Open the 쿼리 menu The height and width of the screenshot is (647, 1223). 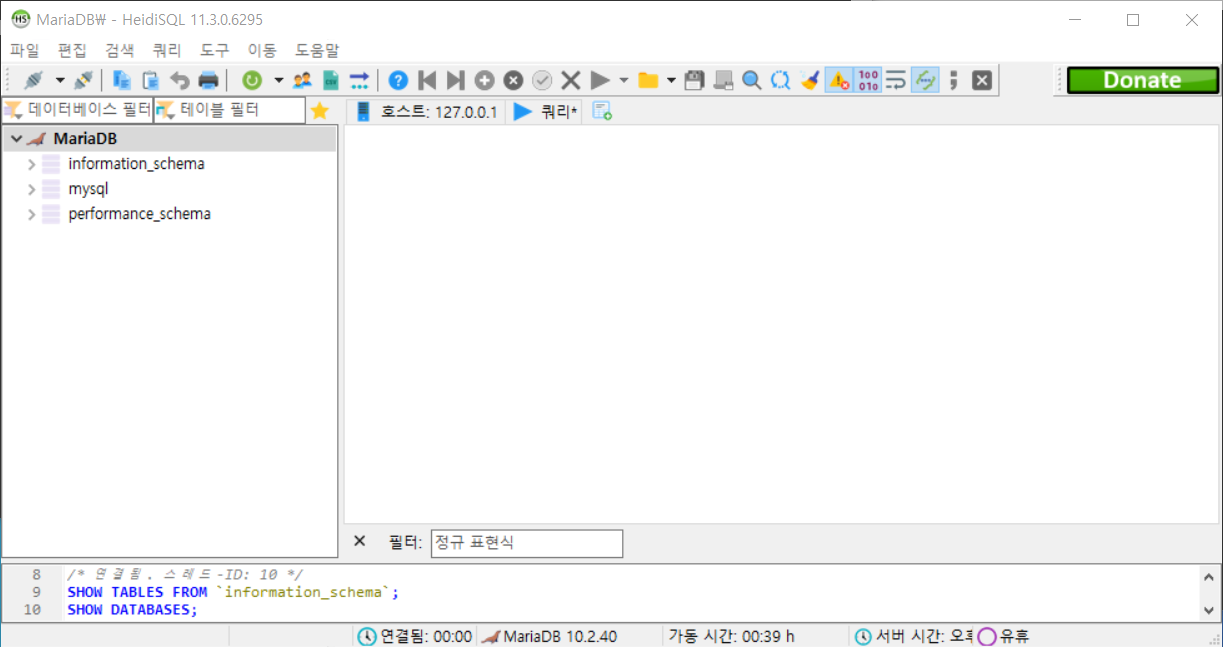[167, 49]
